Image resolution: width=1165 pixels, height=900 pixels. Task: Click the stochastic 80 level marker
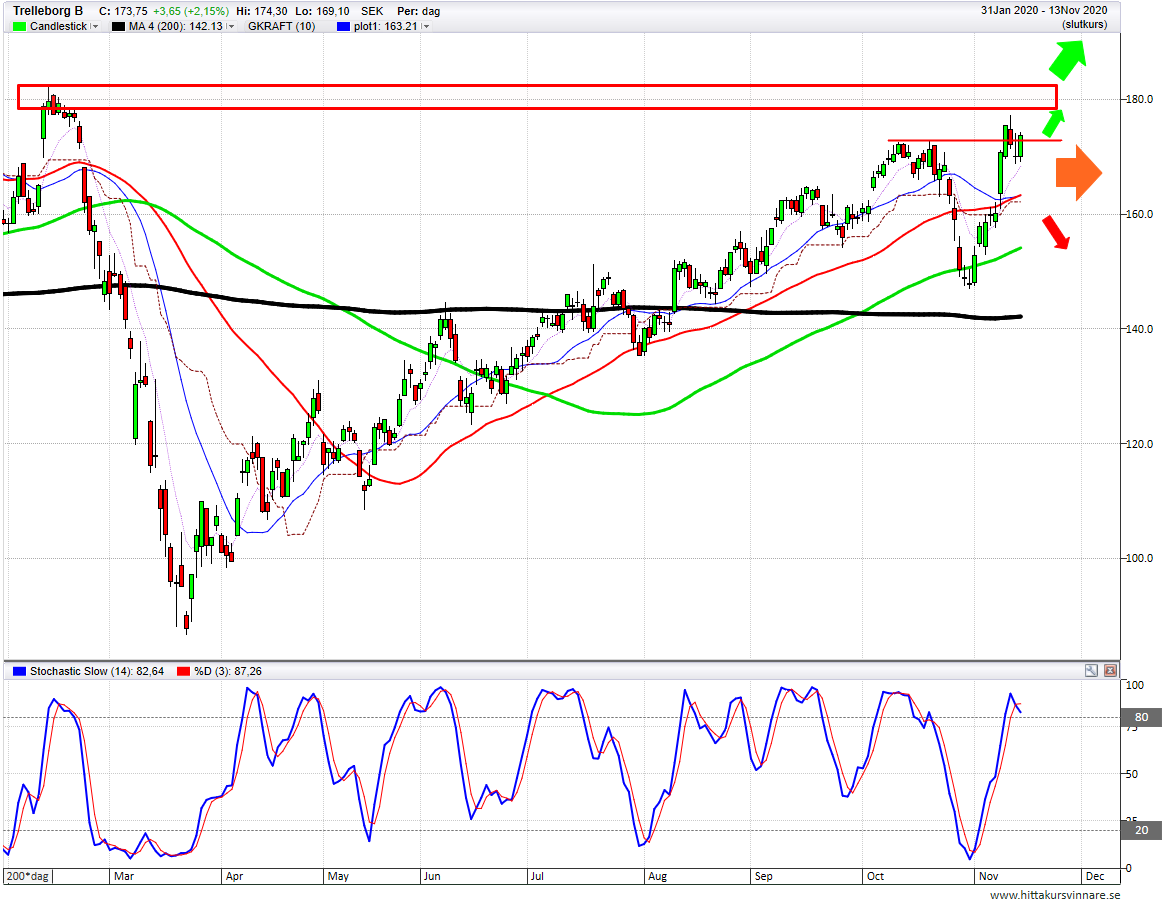[1141, 717]
